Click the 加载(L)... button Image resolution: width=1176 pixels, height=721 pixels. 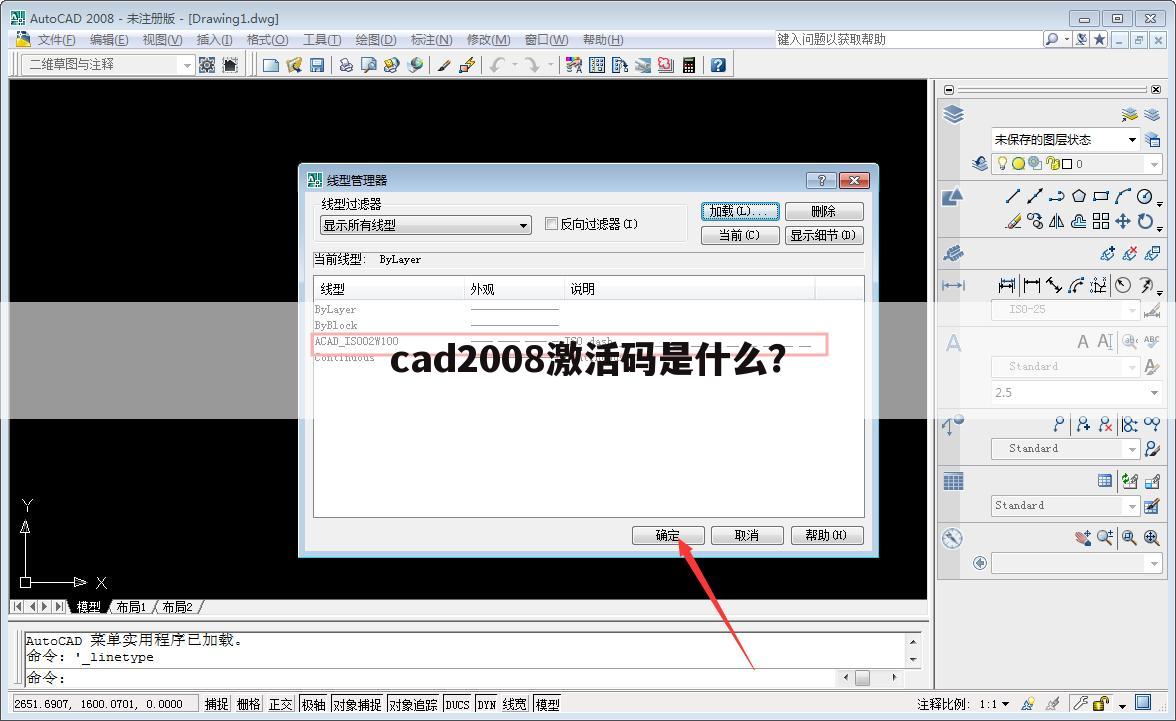click(740, 212)
